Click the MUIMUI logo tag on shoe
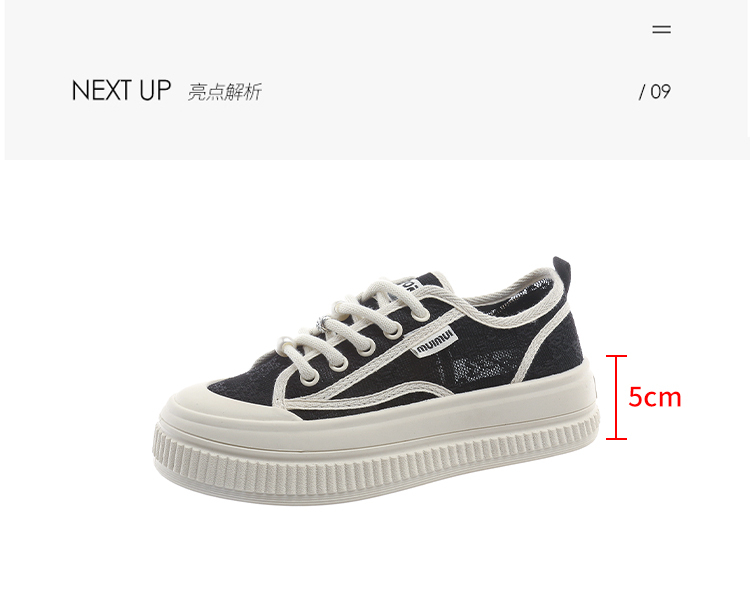 pos(435,343)
